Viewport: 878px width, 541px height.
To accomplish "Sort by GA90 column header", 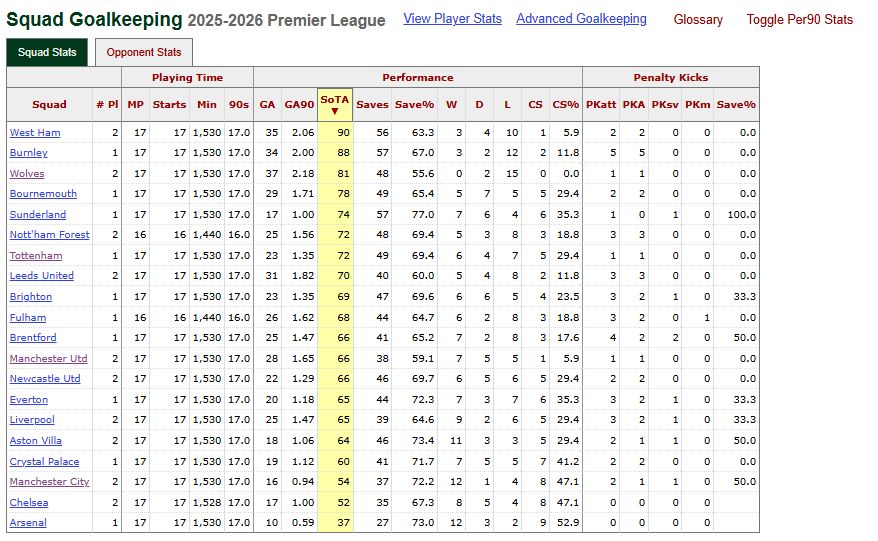I will click(299, 105).
